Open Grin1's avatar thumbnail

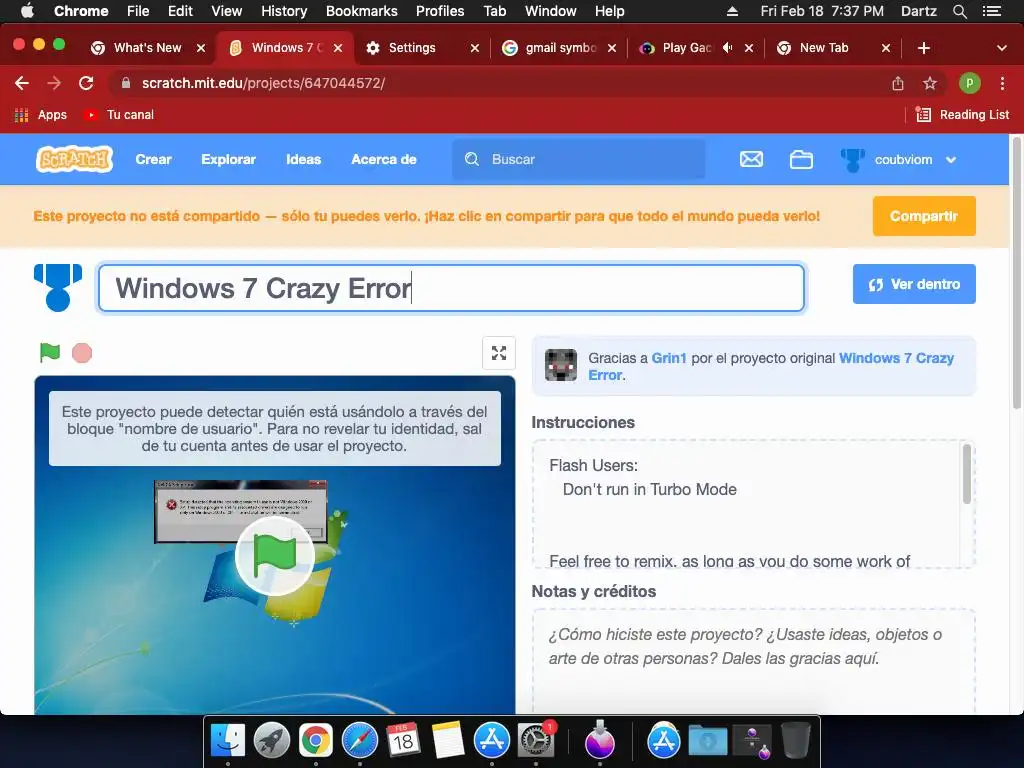coord(561,365)
